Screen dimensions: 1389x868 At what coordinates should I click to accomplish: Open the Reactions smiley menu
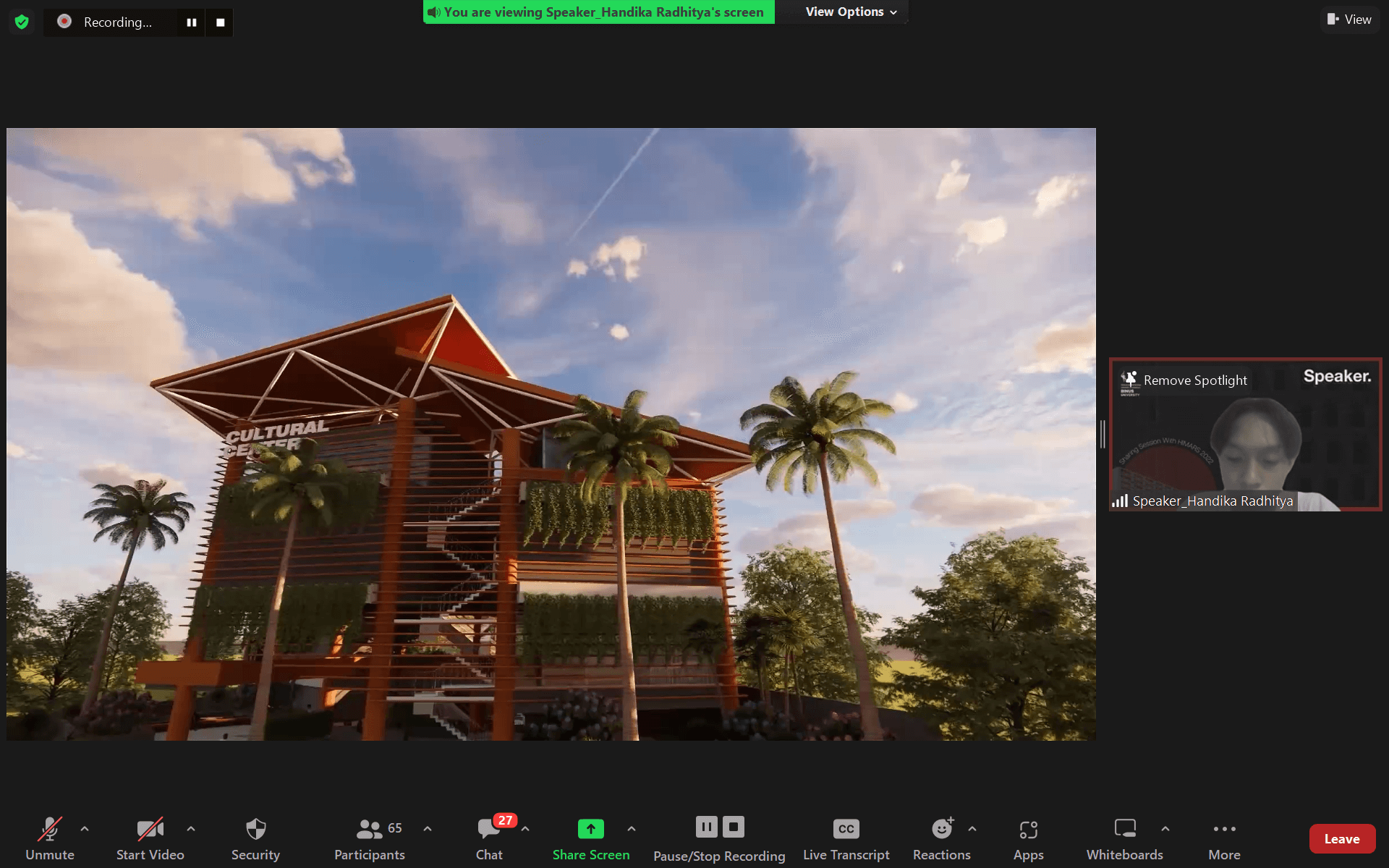942,839
